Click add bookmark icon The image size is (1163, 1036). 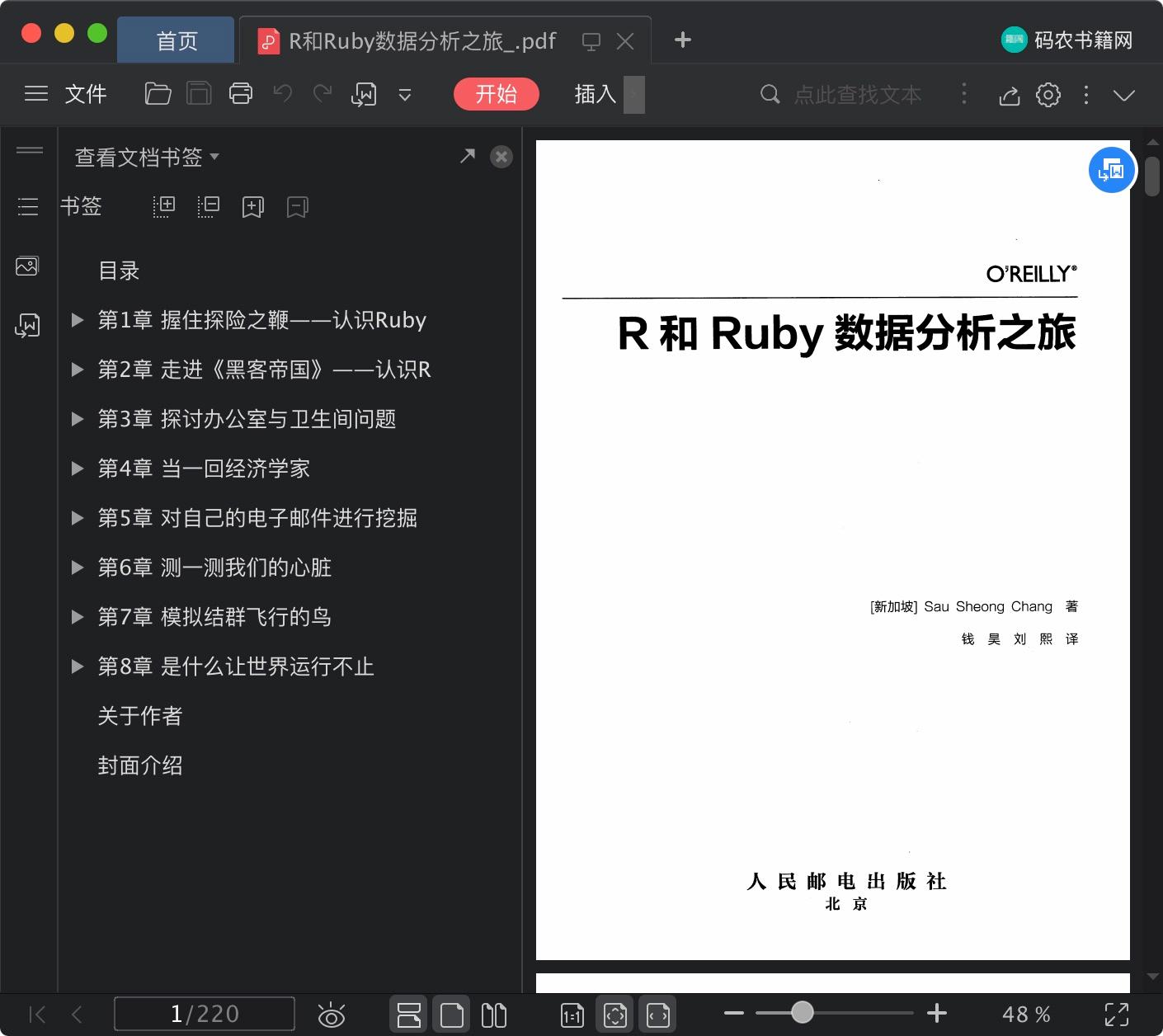(252, 207)
